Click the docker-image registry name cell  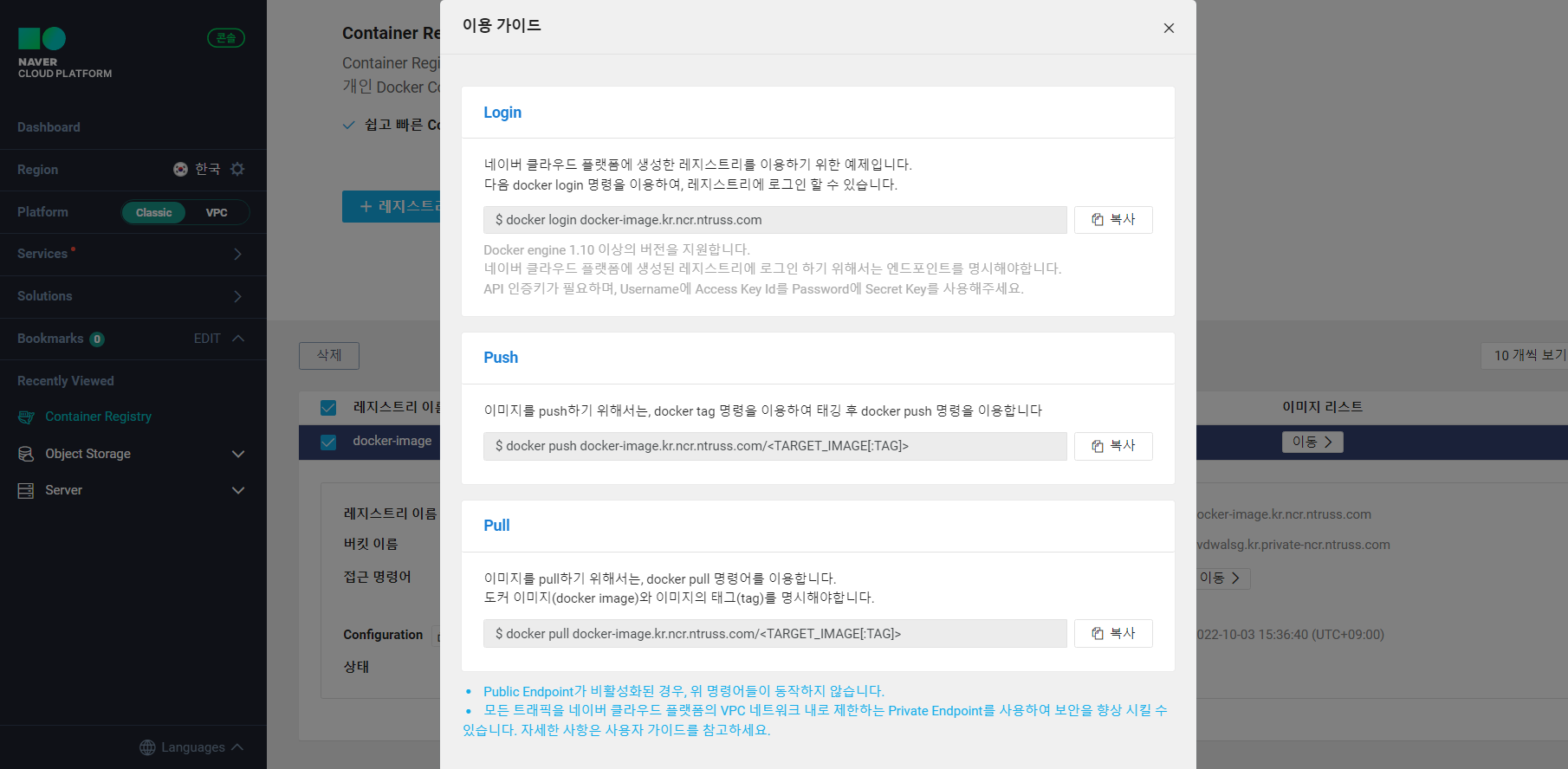(392, 441)
